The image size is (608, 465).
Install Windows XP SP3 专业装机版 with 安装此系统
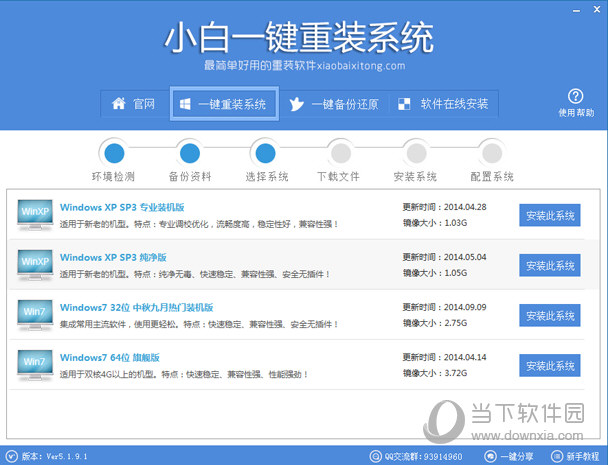click(550, 215)
